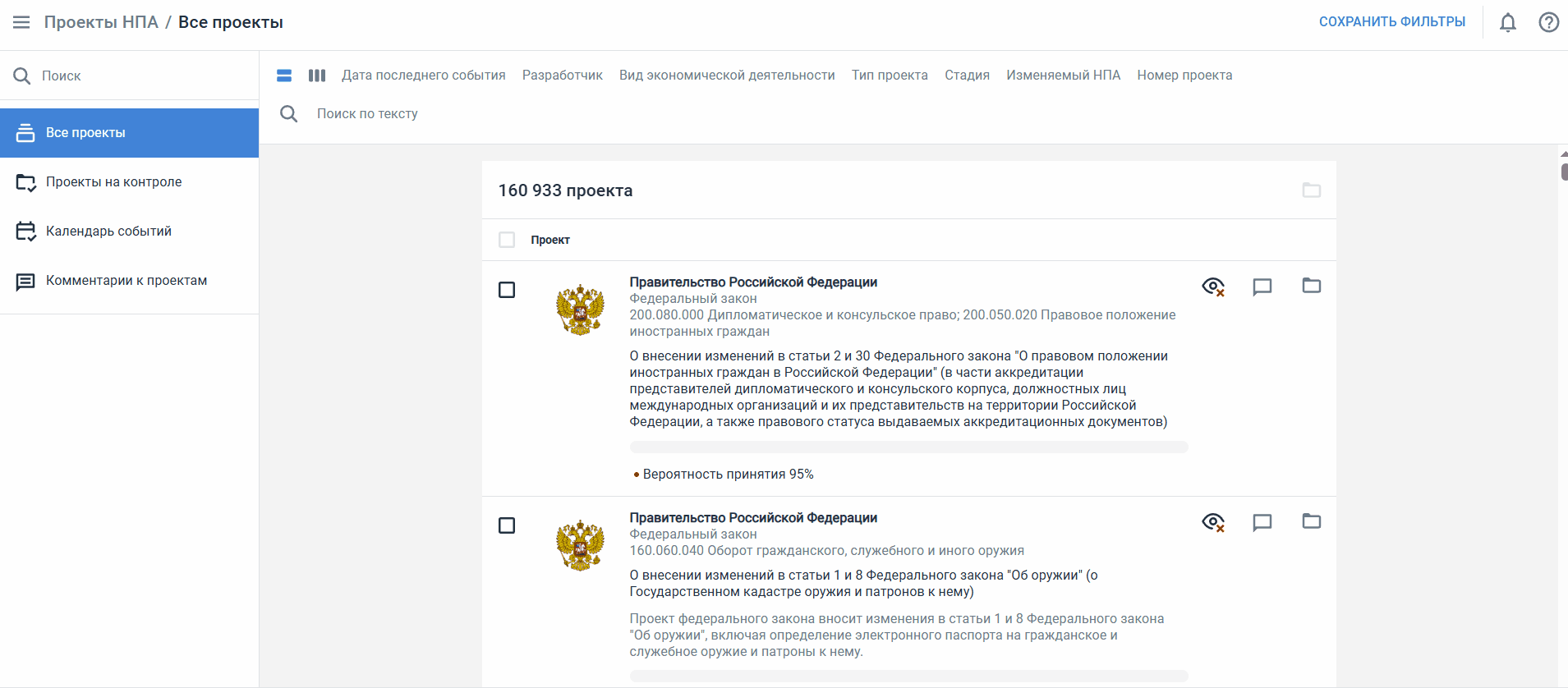Open the help question mark icon
The image size is (1568, 688).
coord(1548,22)
